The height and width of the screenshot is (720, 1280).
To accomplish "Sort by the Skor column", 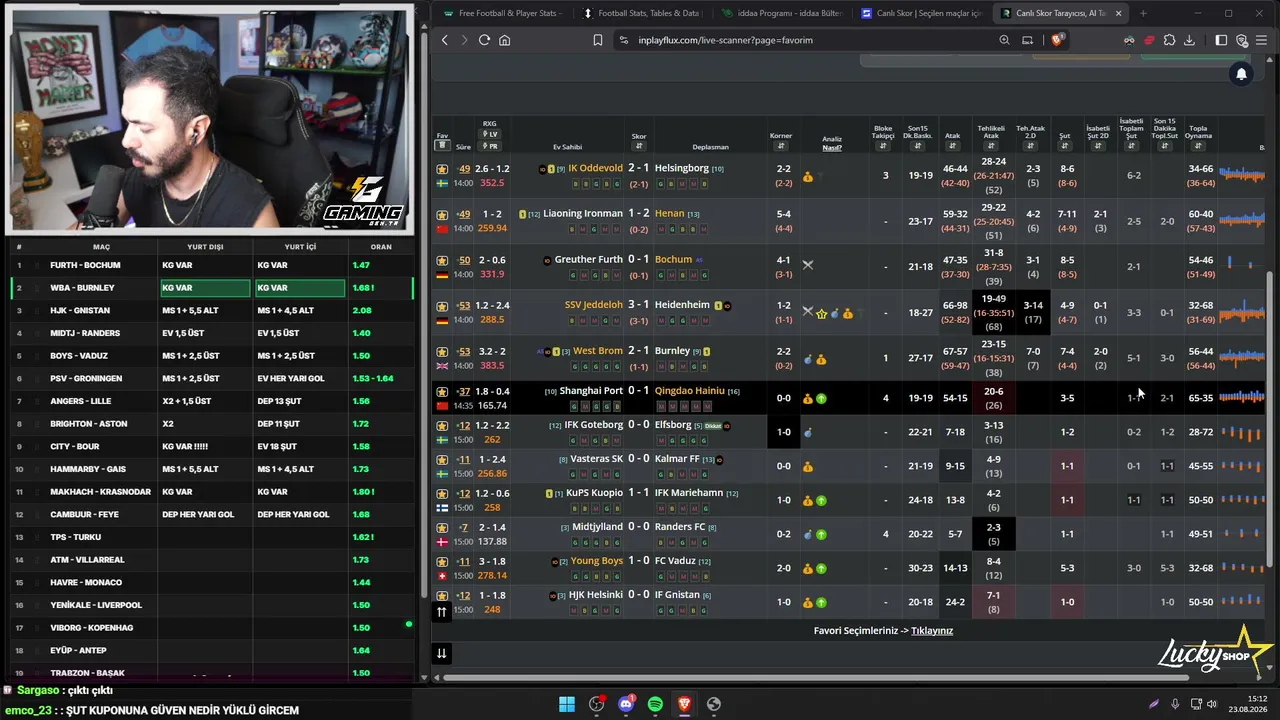I will pos(639,146).
